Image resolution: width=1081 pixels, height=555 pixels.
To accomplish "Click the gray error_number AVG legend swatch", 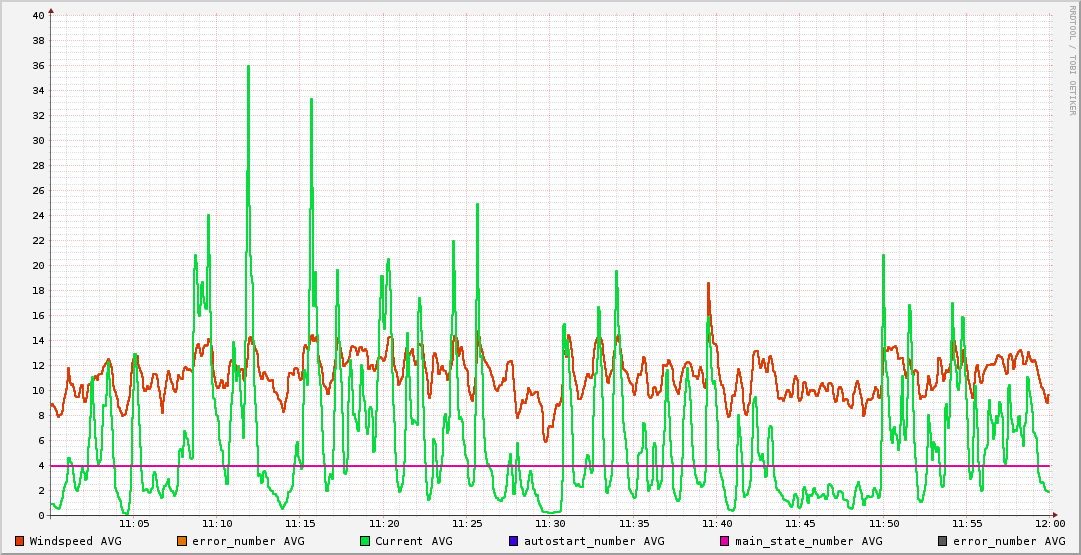I will tap(943, 541).
